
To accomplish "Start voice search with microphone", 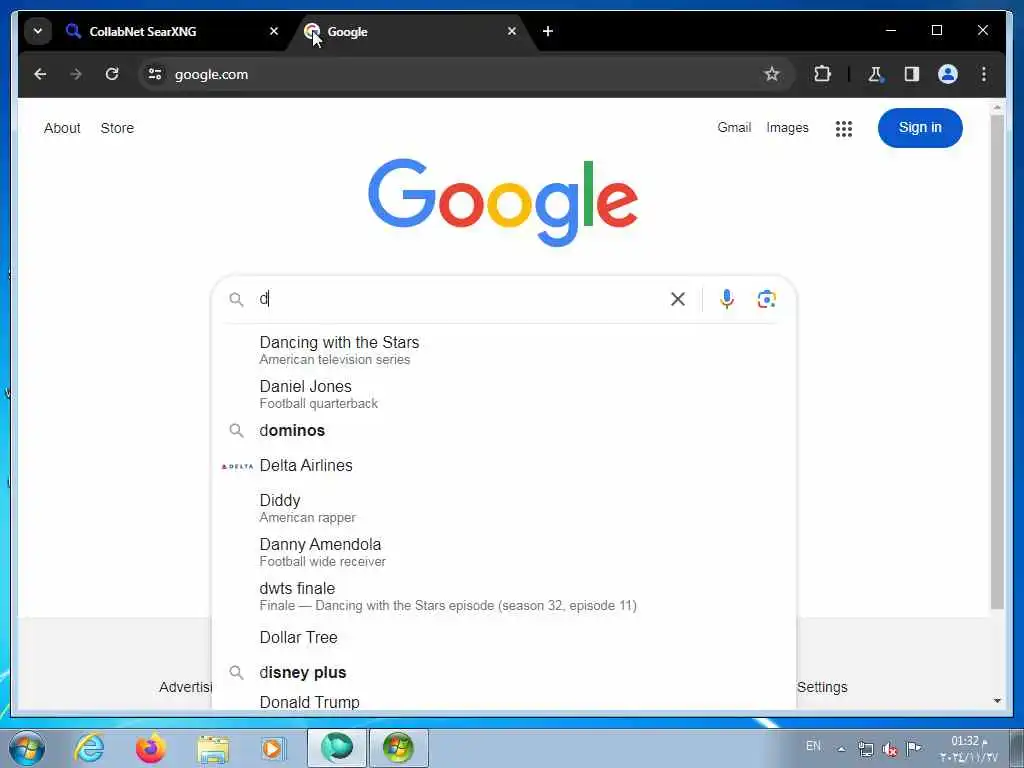I will (x=726, y=299).
